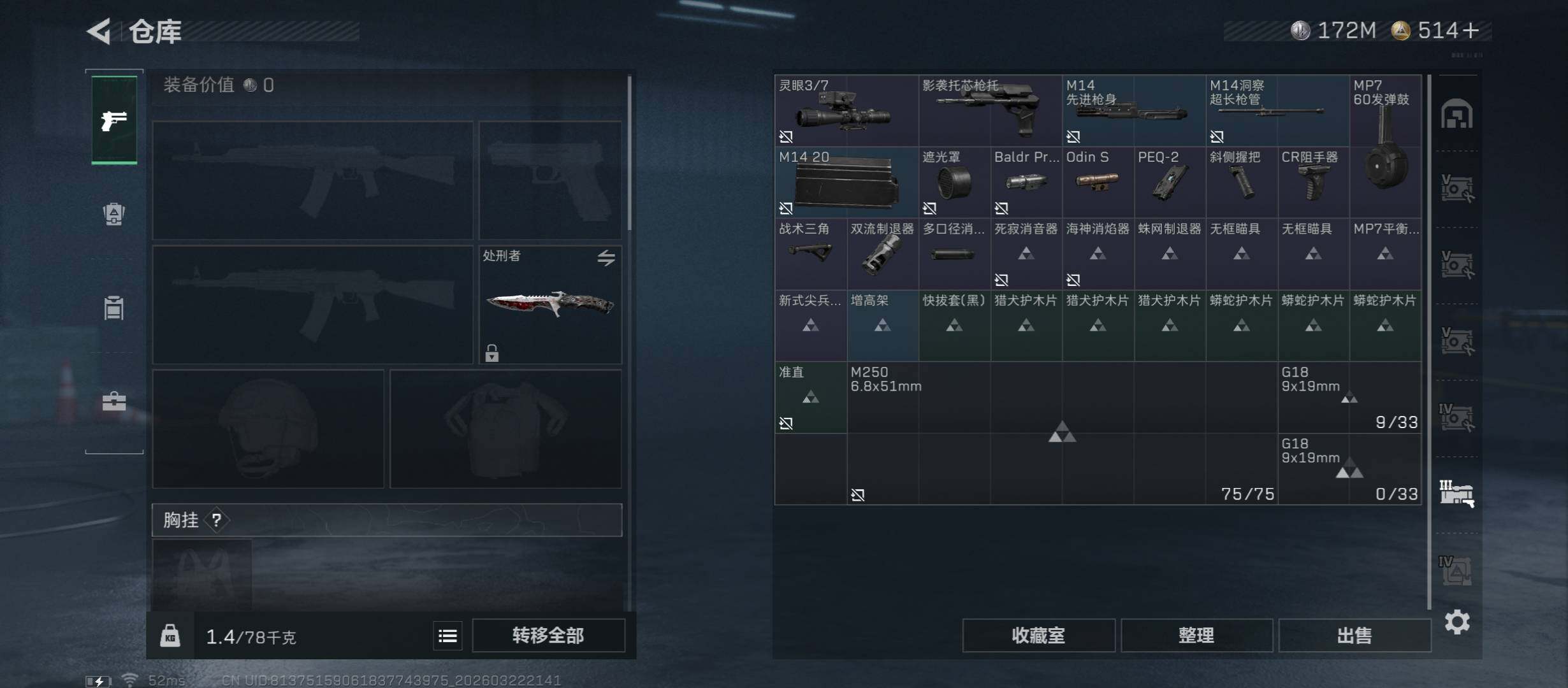Viewport: 1568px width, 688px height.
Task: Open the toolbox category icon
Action: [114, 401]
